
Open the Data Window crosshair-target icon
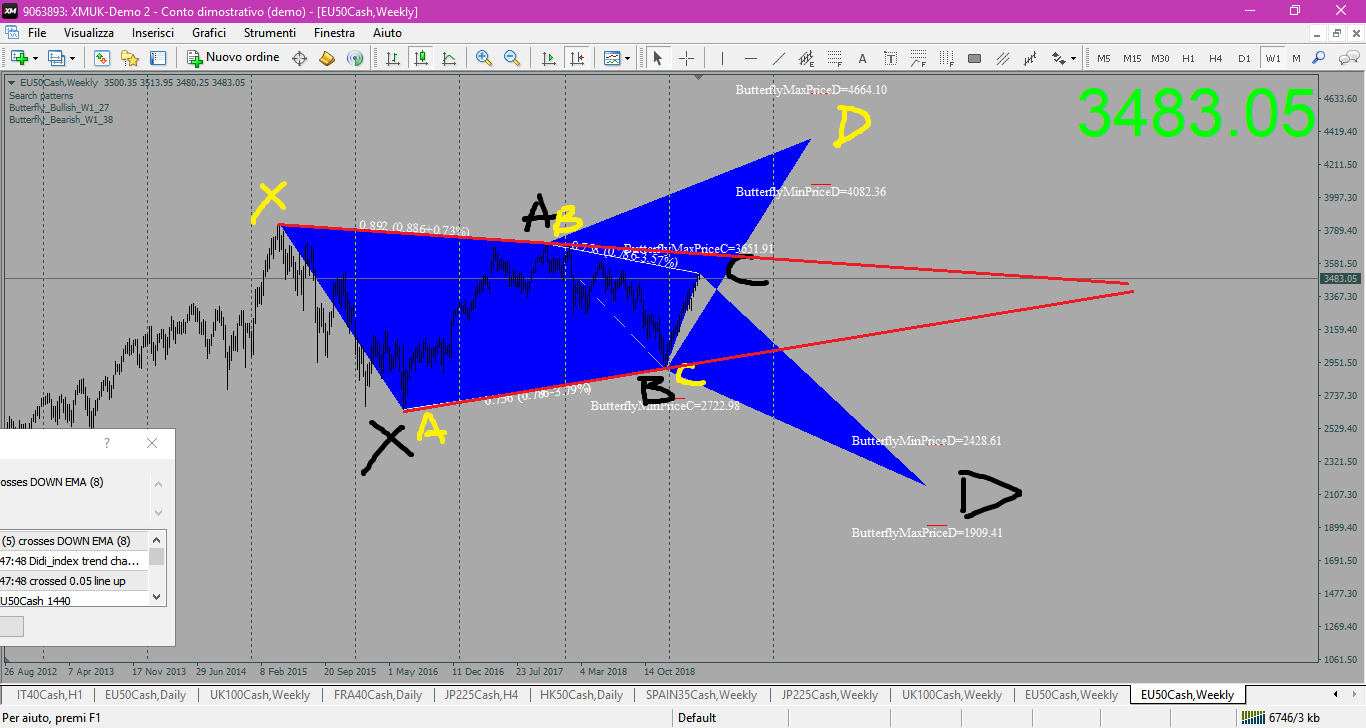299,58
